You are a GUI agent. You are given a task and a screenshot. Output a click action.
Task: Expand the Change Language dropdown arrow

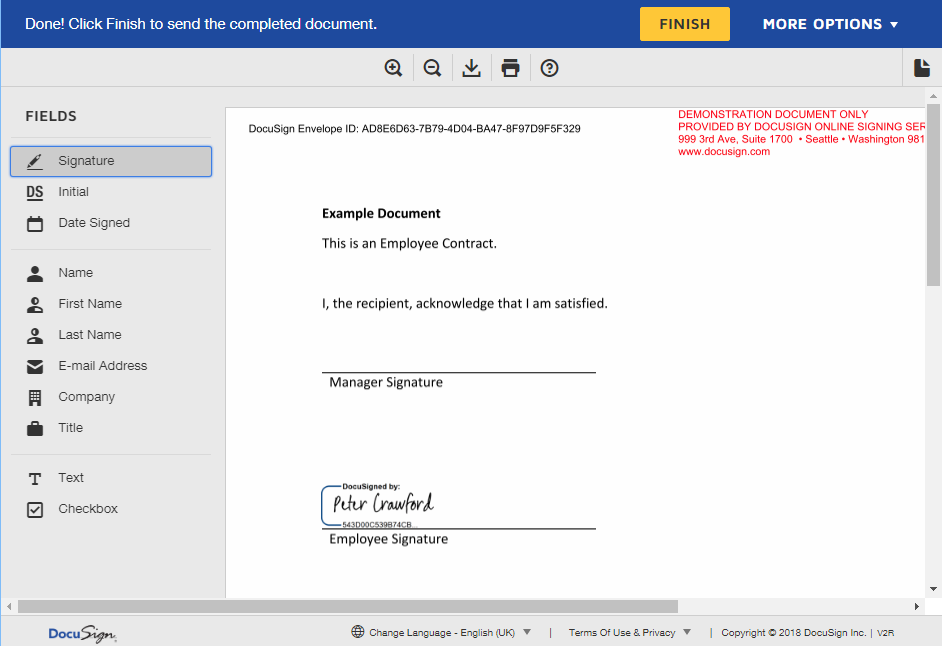pos(527,632)
